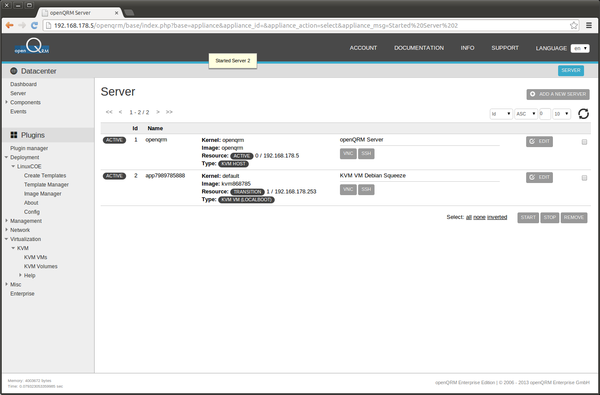The height and width of the screenshot is (395, 600).
Task: Reload the page with the browser refresh icon
Action: (x=34, y=26)
